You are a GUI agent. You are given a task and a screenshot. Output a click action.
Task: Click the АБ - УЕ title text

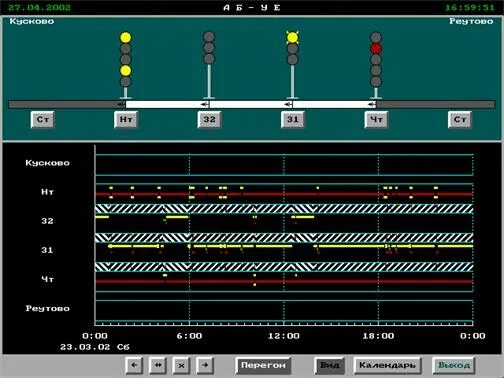pos(252,7)
